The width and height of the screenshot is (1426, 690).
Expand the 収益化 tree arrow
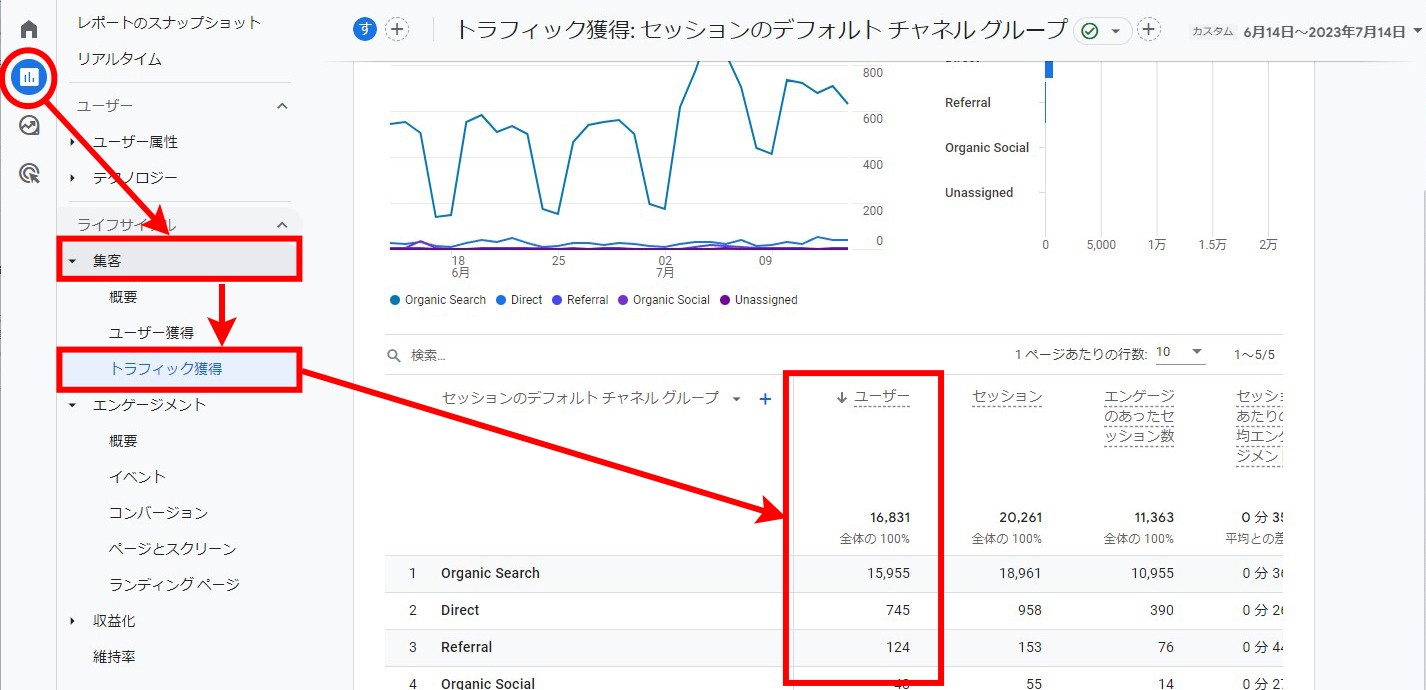72,621
